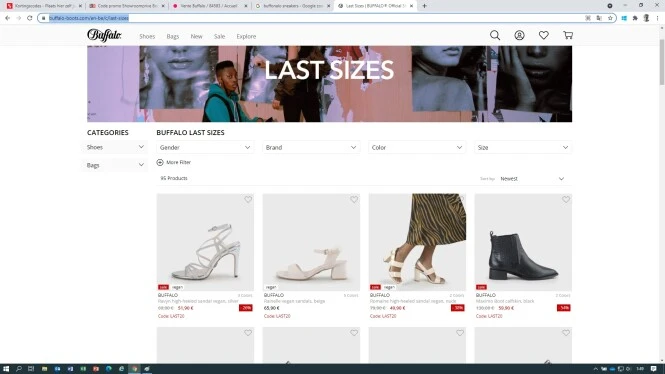The image size is (665, 374).
Task: Favorite the Ravyn silver sandal heart
Action: coord(248,200)
